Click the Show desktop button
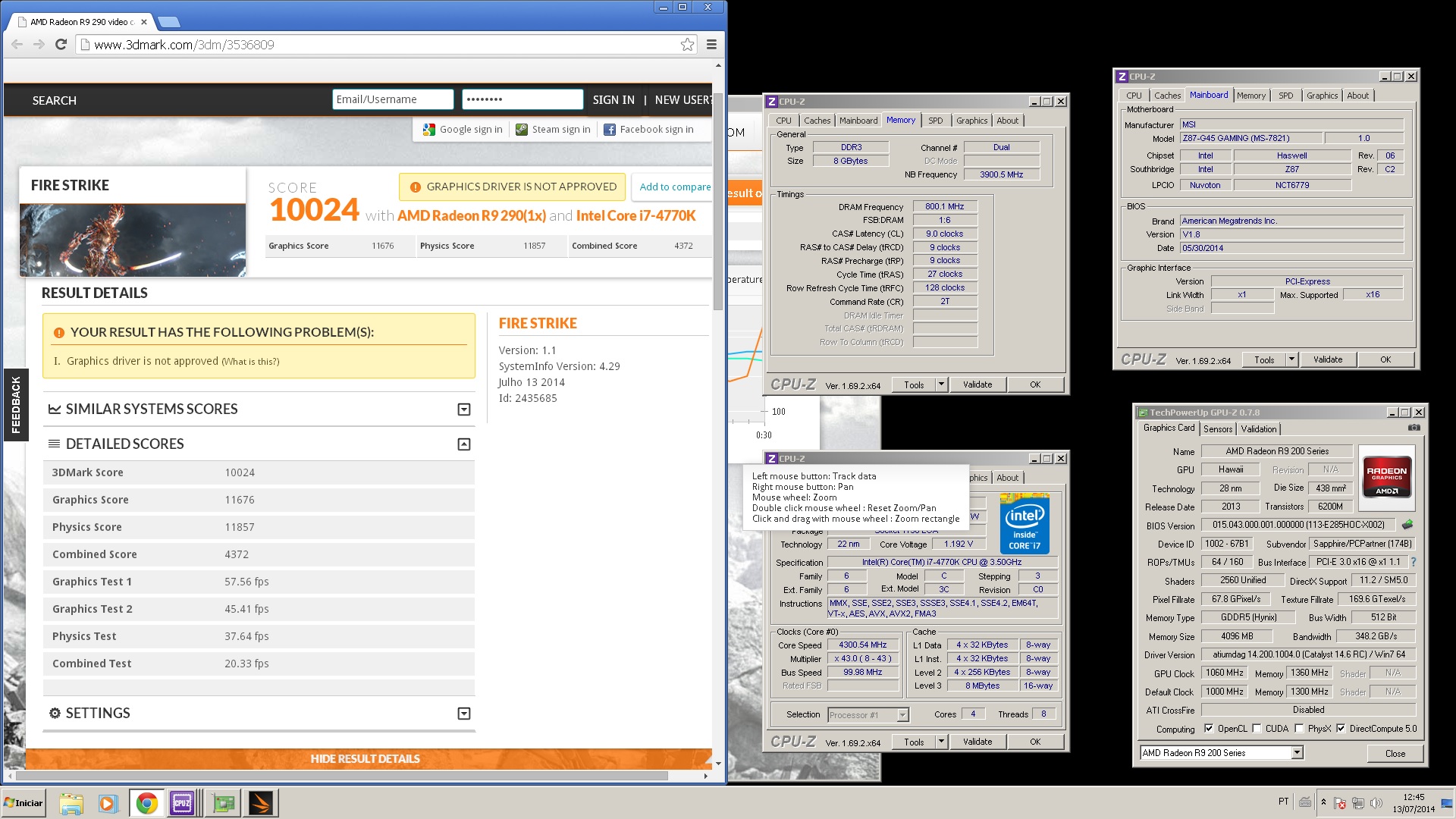Image resolution: width=1456 pixels, height=819 pixels. tap(1448, 802)
